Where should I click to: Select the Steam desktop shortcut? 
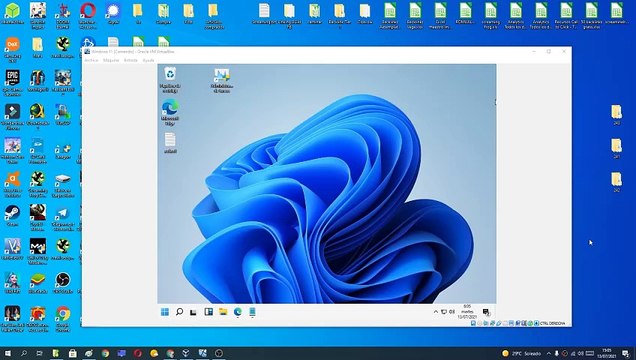pyautogui.click(x=13, y=215)
